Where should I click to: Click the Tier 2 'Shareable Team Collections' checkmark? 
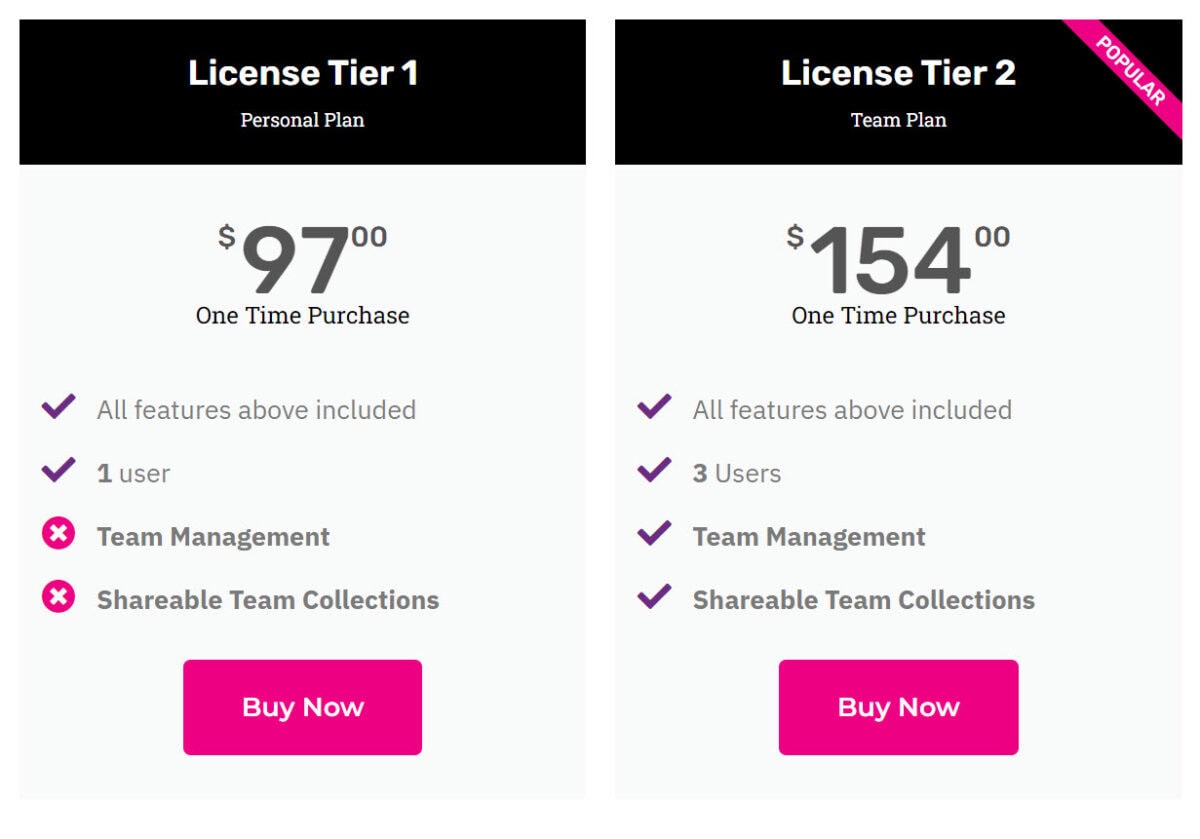coord(654,597)
